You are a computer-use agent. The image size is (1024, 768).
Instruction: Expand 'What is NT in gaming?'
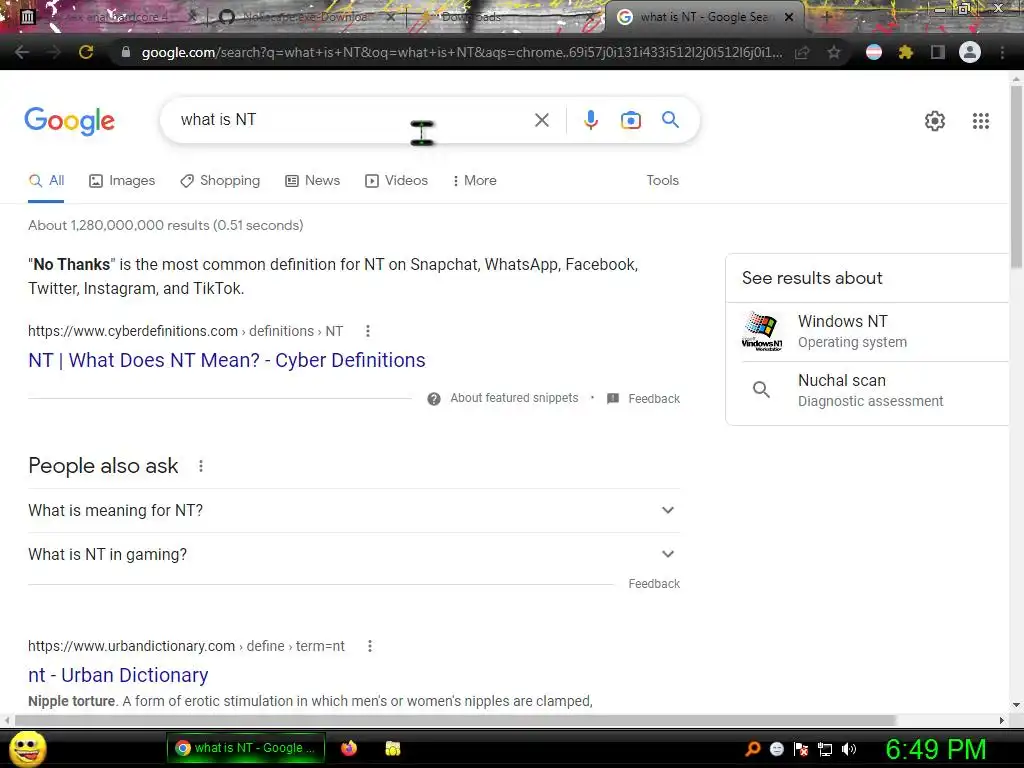(x=354, y=554)
